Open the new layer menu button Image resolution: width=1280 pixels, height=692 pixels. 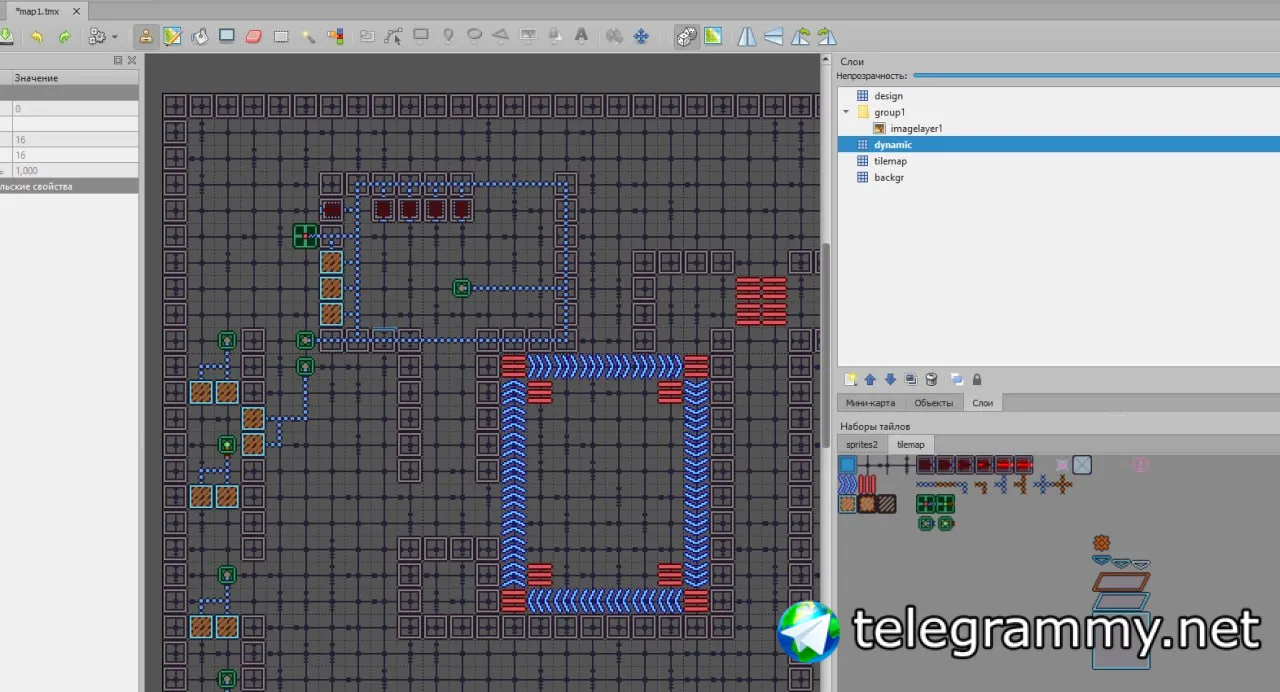pos(850,380)
